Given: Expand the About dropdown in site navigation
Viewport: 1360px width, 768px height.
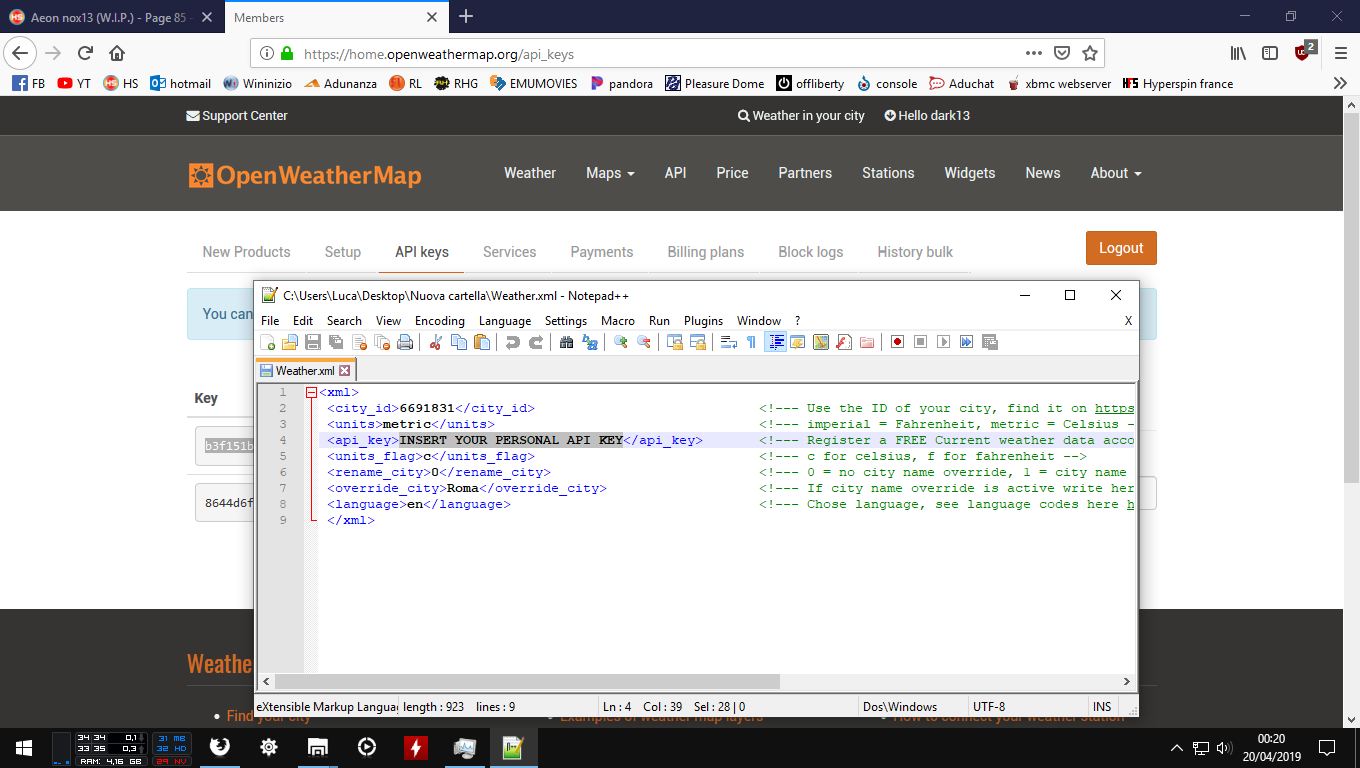Looking at the screenshot, I should tap(1115, 173).
